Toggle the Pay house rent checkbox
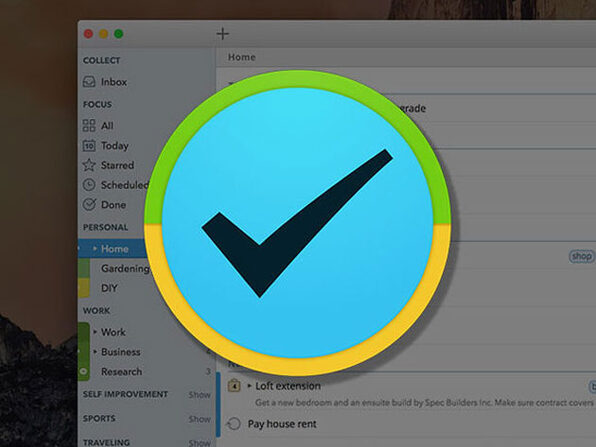This screenshot has height=447, width=596. 234,424
